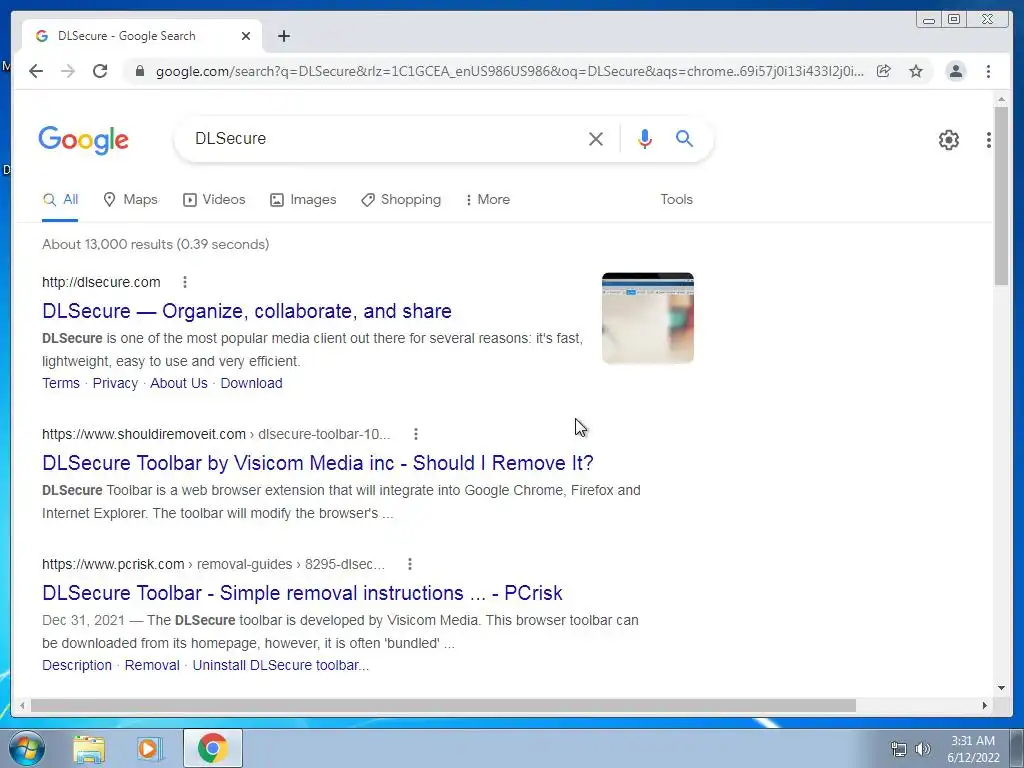The image size is (1024, 768).
Task: Open a new tab with the plus button
Action: [283, 36]
